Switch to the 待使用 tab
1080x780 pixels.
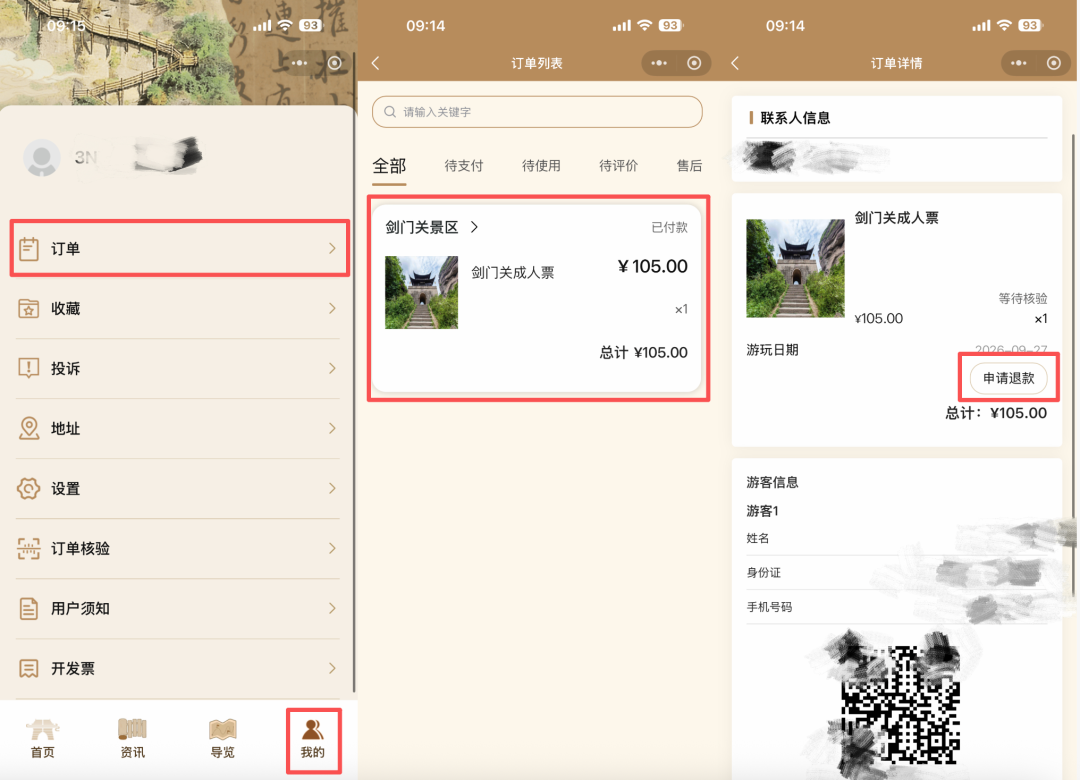[541, 166]
